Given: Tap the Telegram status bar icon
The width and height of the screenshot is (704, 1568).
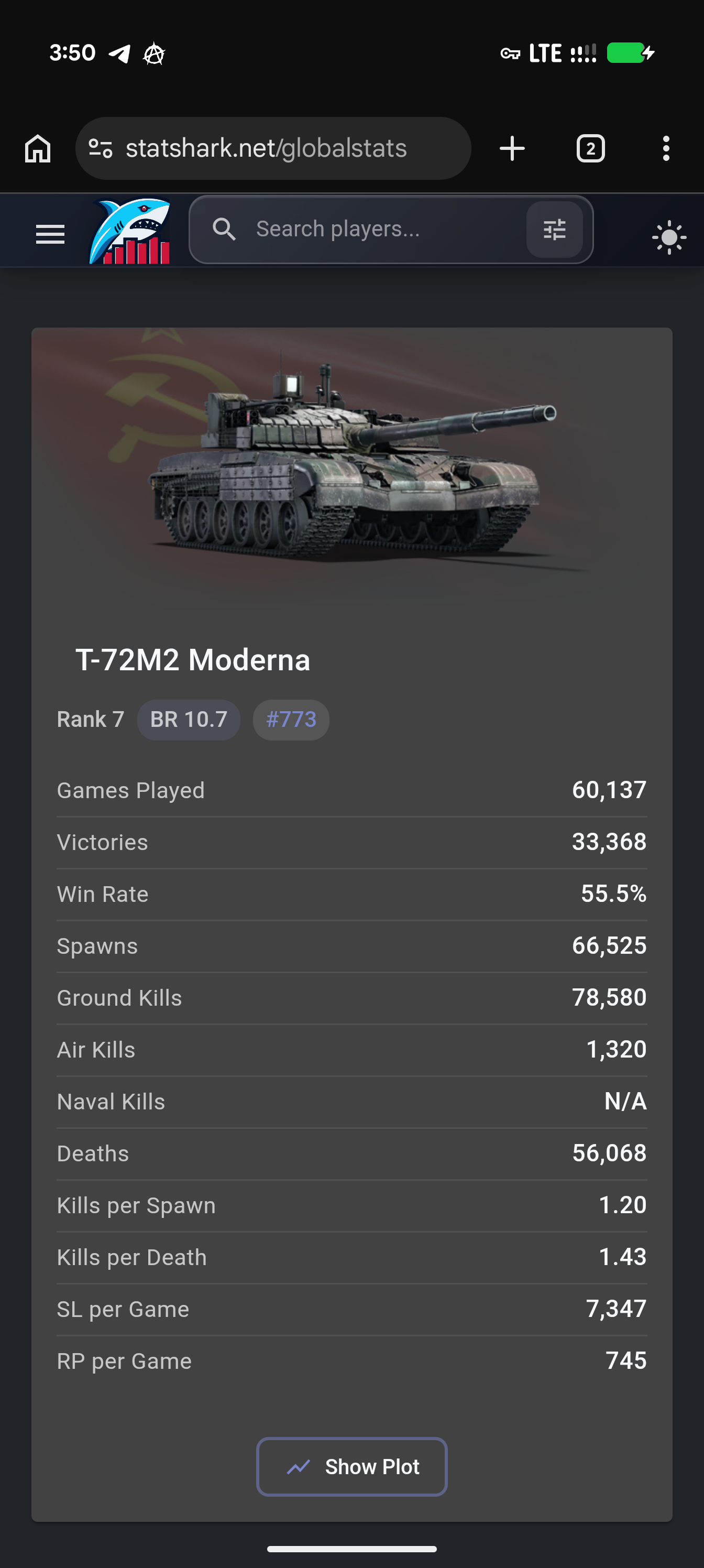Looking at the screenshot, I should point(120,53).
